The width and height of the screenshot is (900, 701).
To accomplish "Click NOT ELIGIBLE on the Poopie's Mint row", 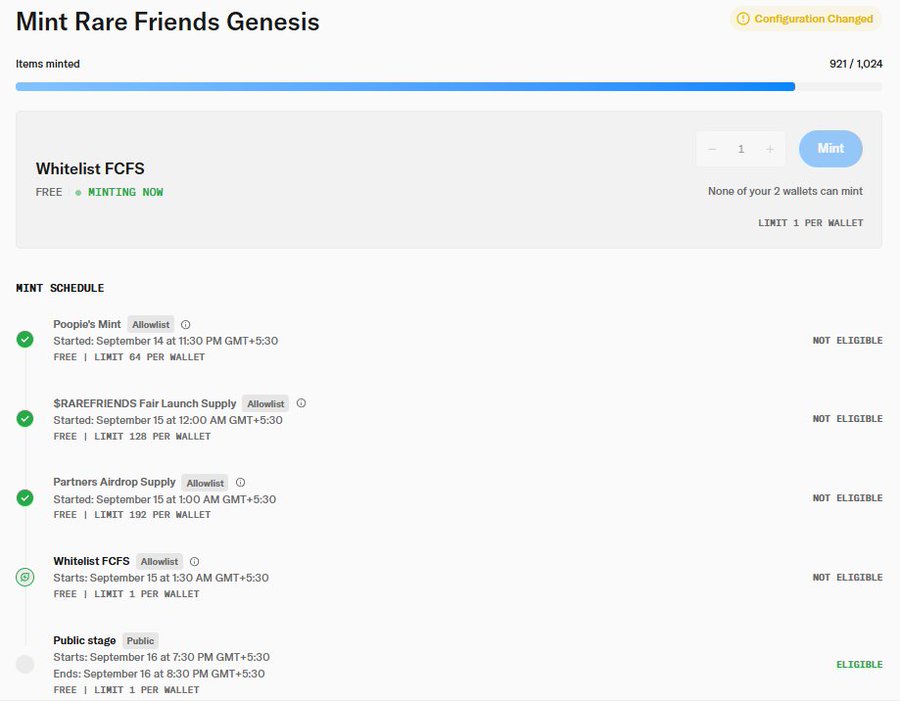I will point(848,340).
